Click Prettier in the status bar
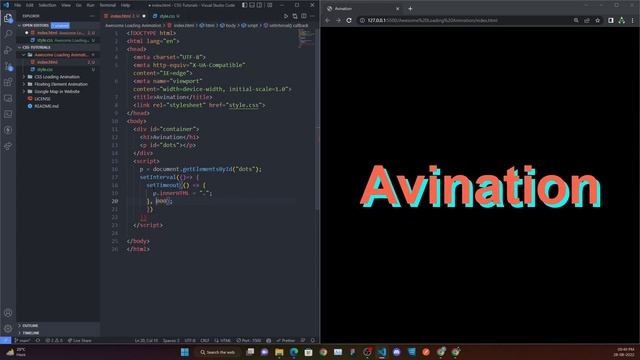The width and height of the screenshot is (640, 360). pos(286,340)
